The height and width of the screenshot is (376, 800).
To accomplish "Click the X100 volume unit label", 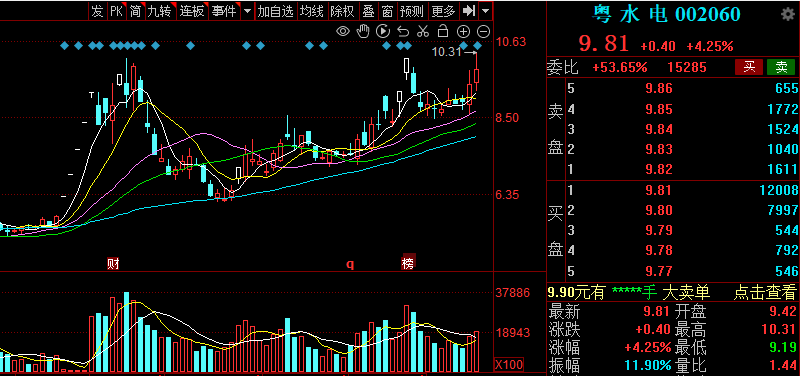I will 509,365.
